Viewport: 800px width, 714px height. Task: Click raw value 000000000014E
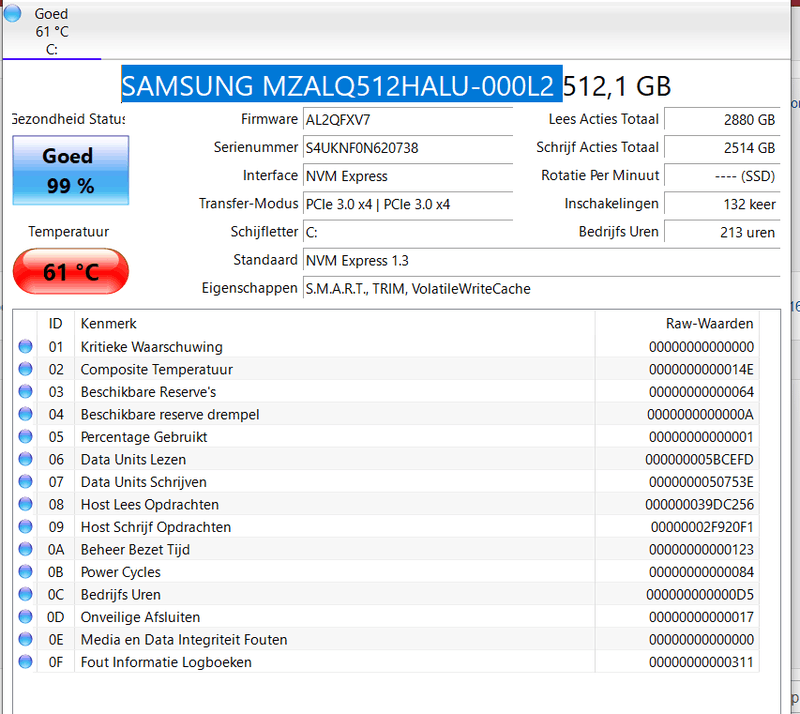coord(701,370)
